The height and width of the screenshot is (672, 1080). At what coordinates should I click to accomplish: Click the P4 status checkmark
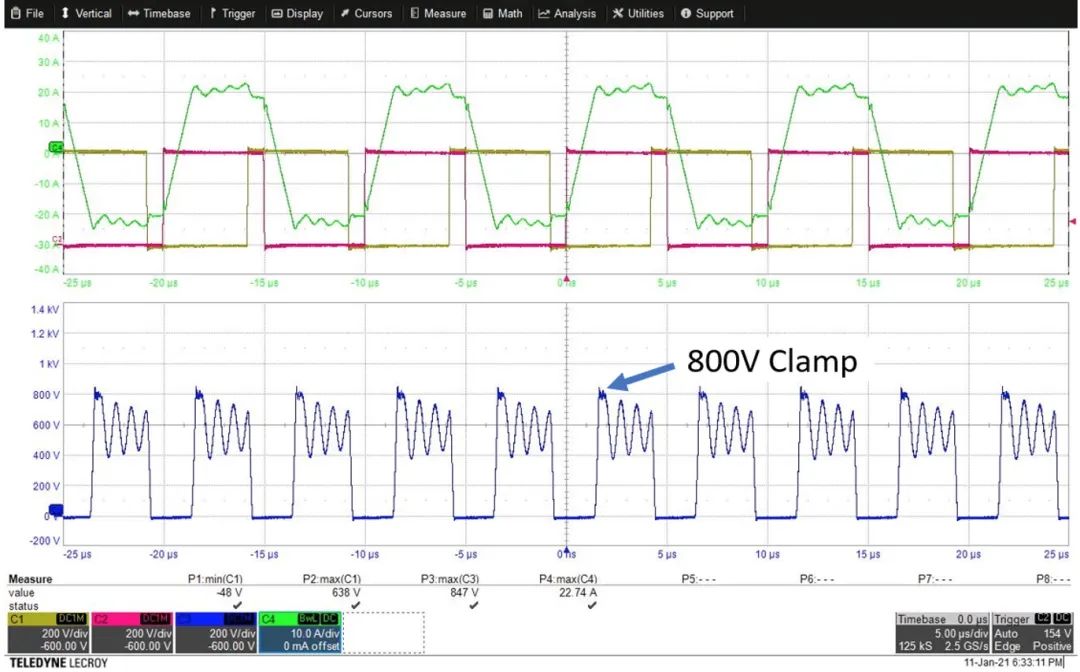click(592, 605)
